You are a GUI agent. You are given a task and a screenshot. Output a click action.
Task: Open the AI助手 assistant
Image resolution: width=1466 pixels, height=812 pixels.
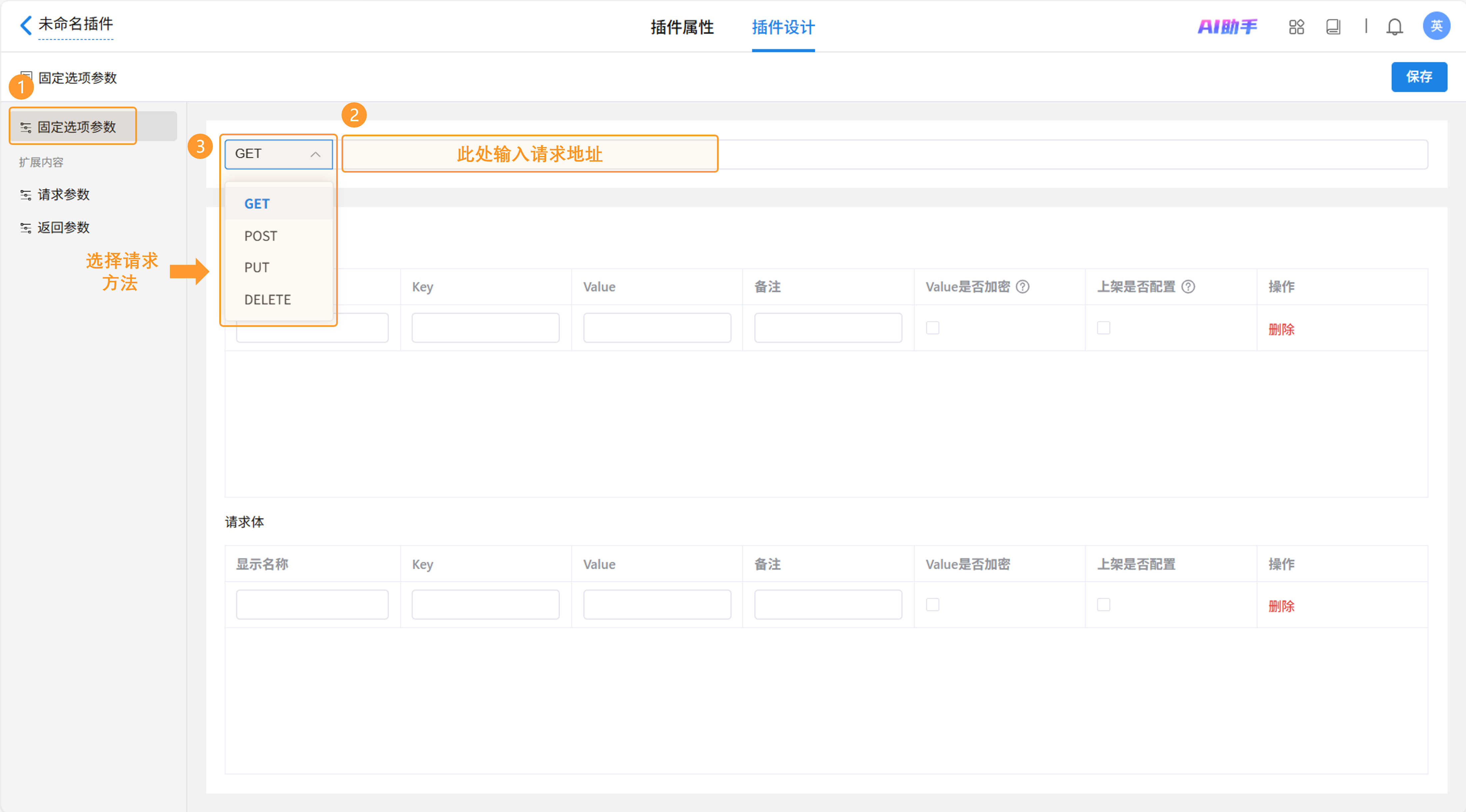coord(1227,27)
